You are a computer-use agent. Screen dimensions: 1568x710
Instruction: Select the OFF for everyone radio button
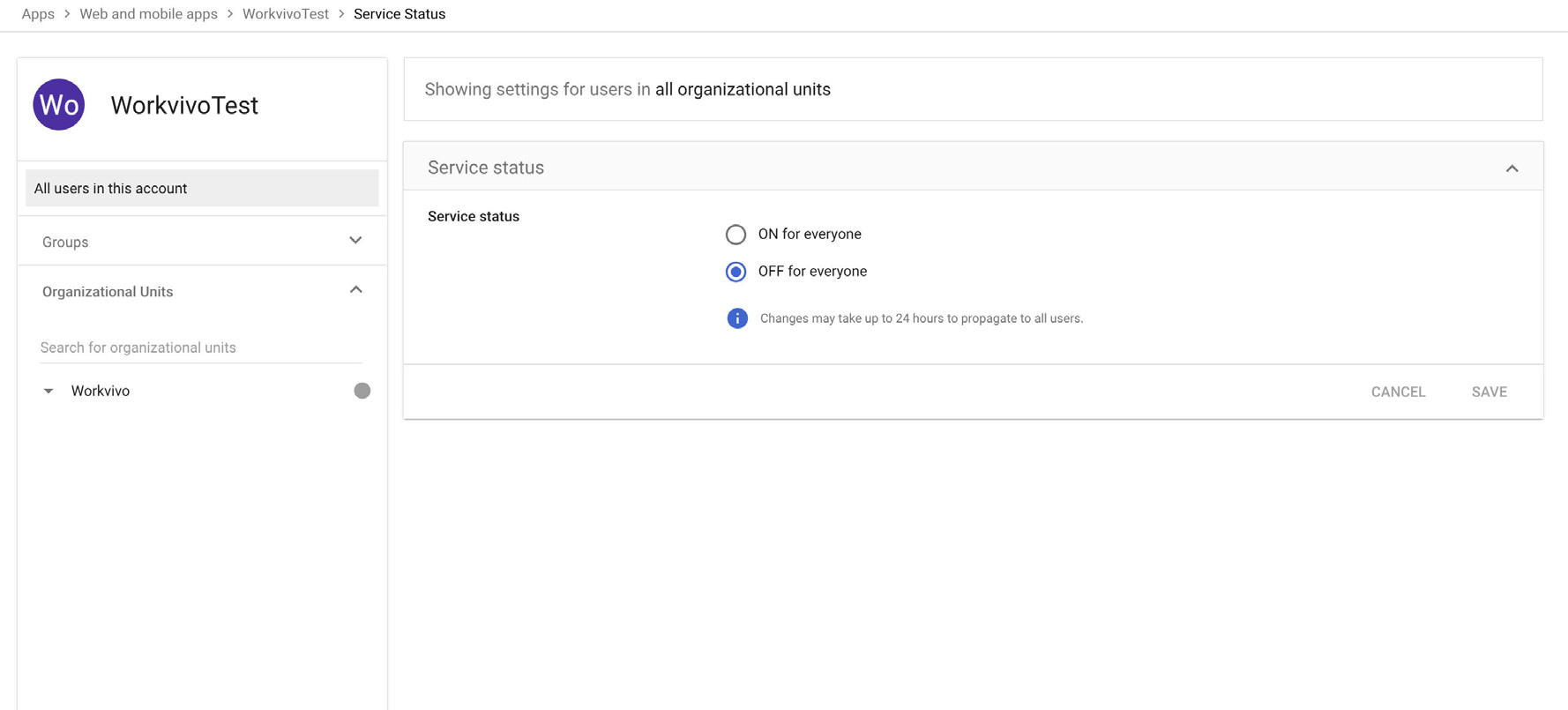click(735, 272)
